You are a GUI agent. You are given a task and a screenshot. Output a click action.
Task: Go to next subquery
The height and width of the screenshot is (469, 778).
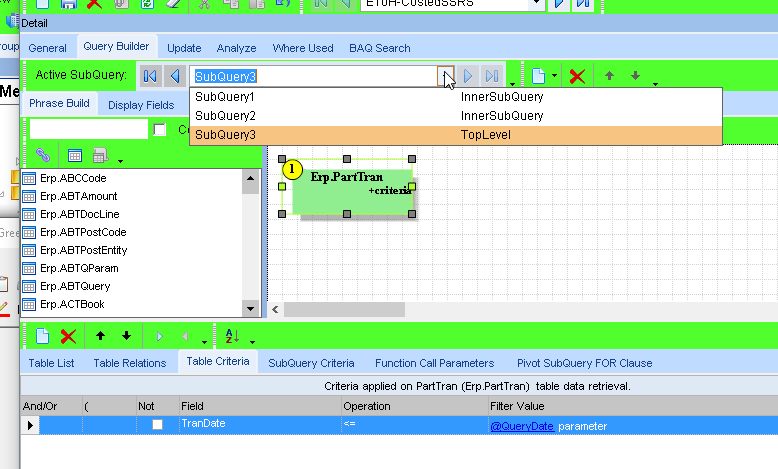point(467,76)
